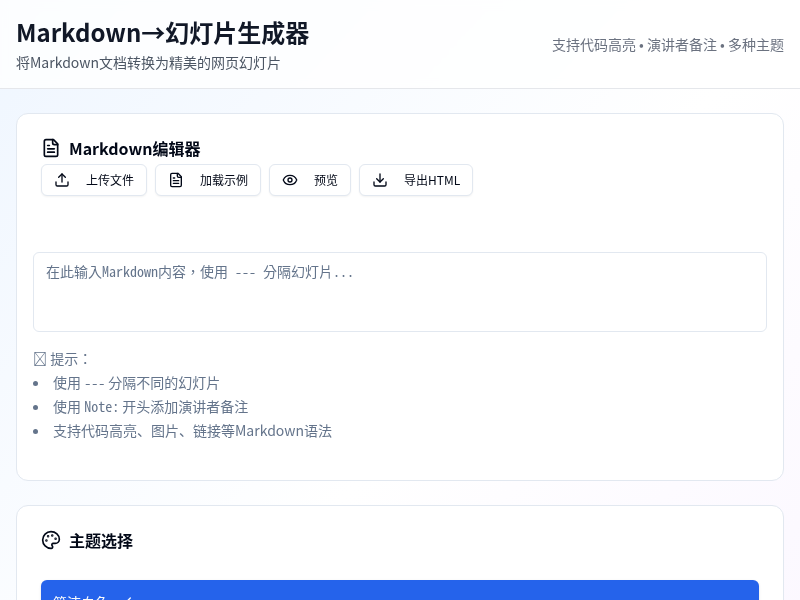Click the 预览 button label

pyautogui.click(x=326, y=180)
